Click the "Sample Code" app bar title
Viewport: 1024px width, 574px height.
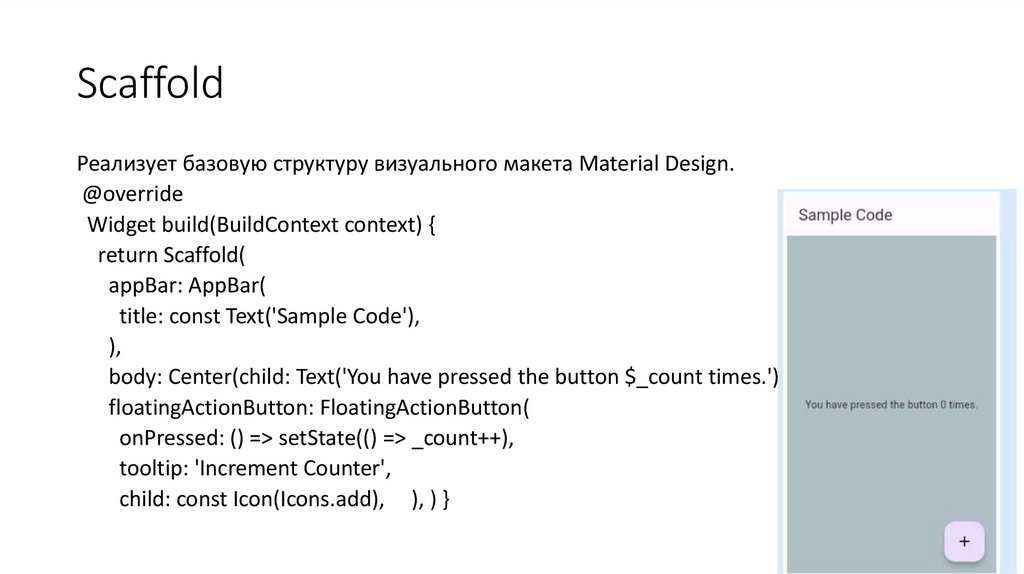[x=845, y=215]
